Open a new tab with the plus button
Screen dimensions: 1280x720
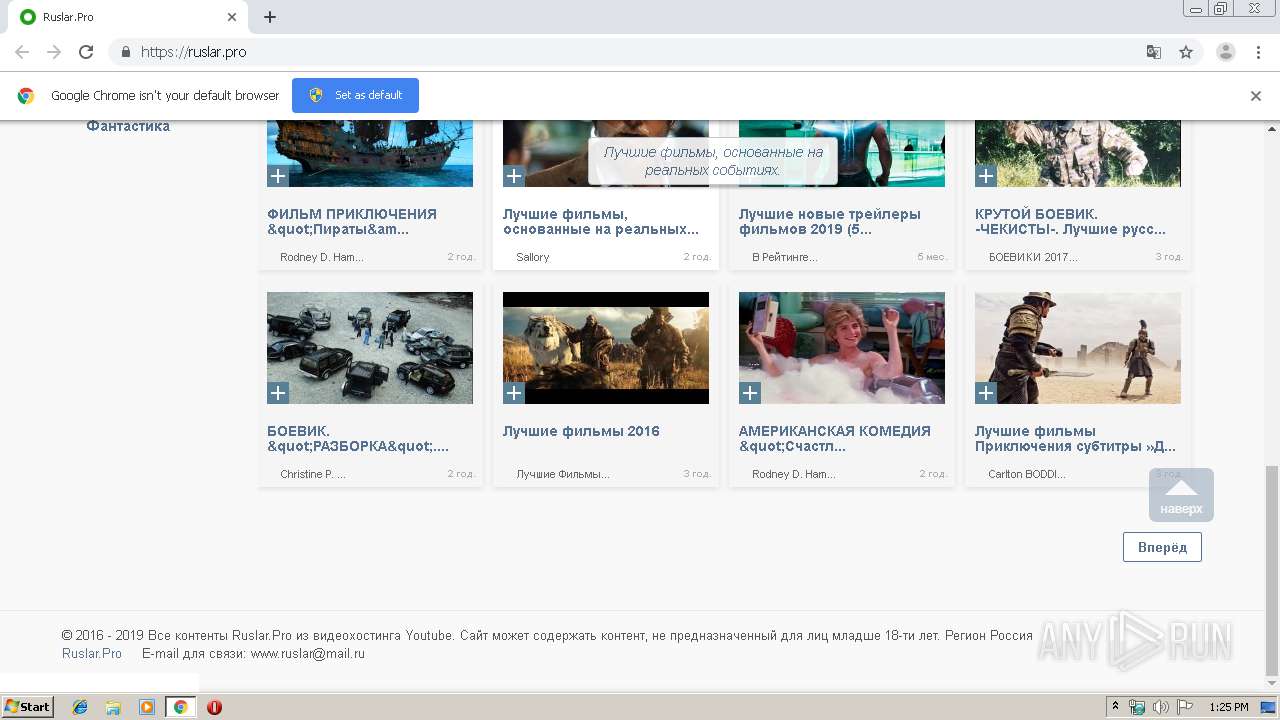click(270, 17)
